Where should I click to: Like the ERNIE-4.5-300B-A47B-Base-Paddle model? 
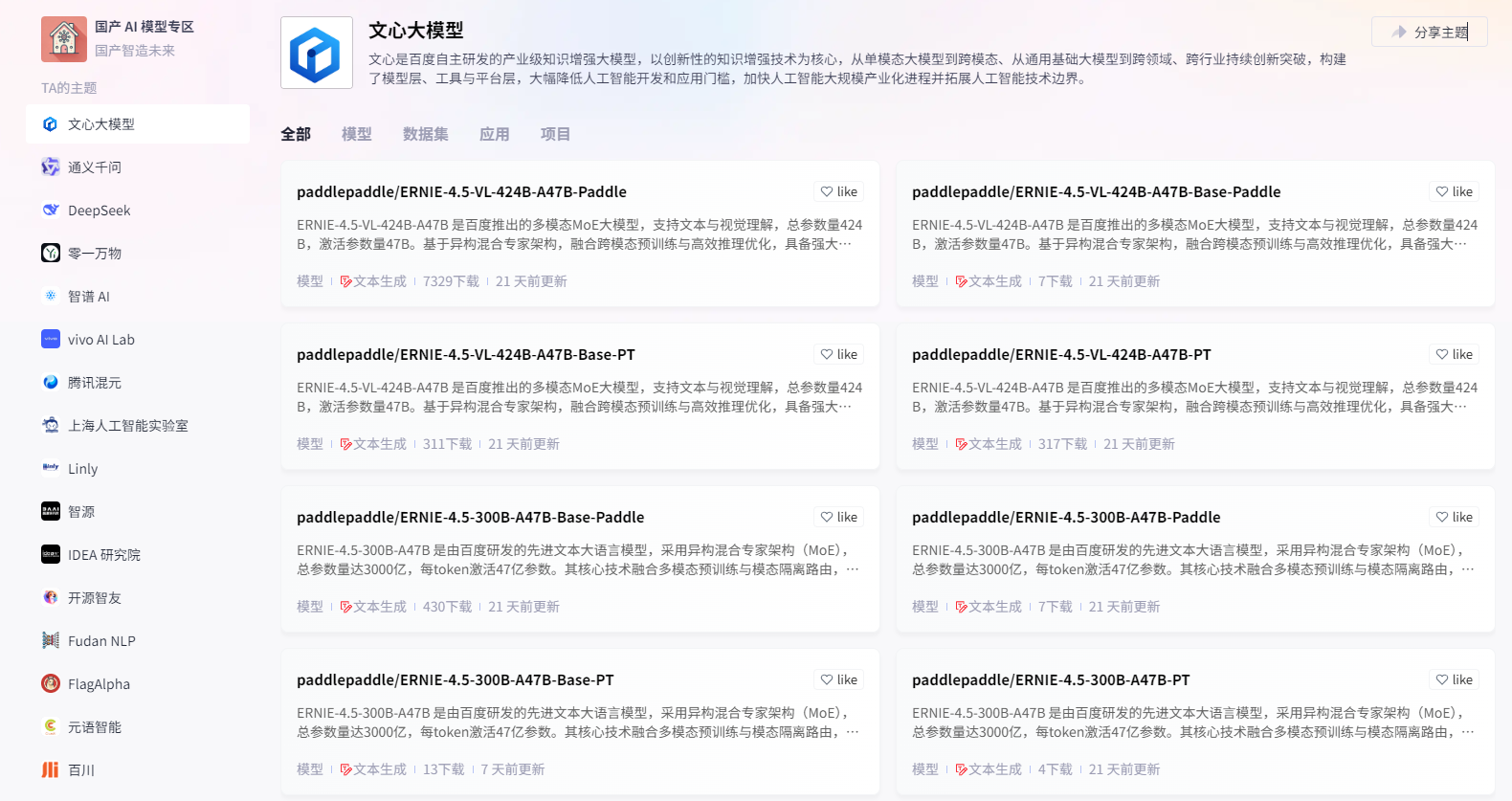[x=839, y=517]
